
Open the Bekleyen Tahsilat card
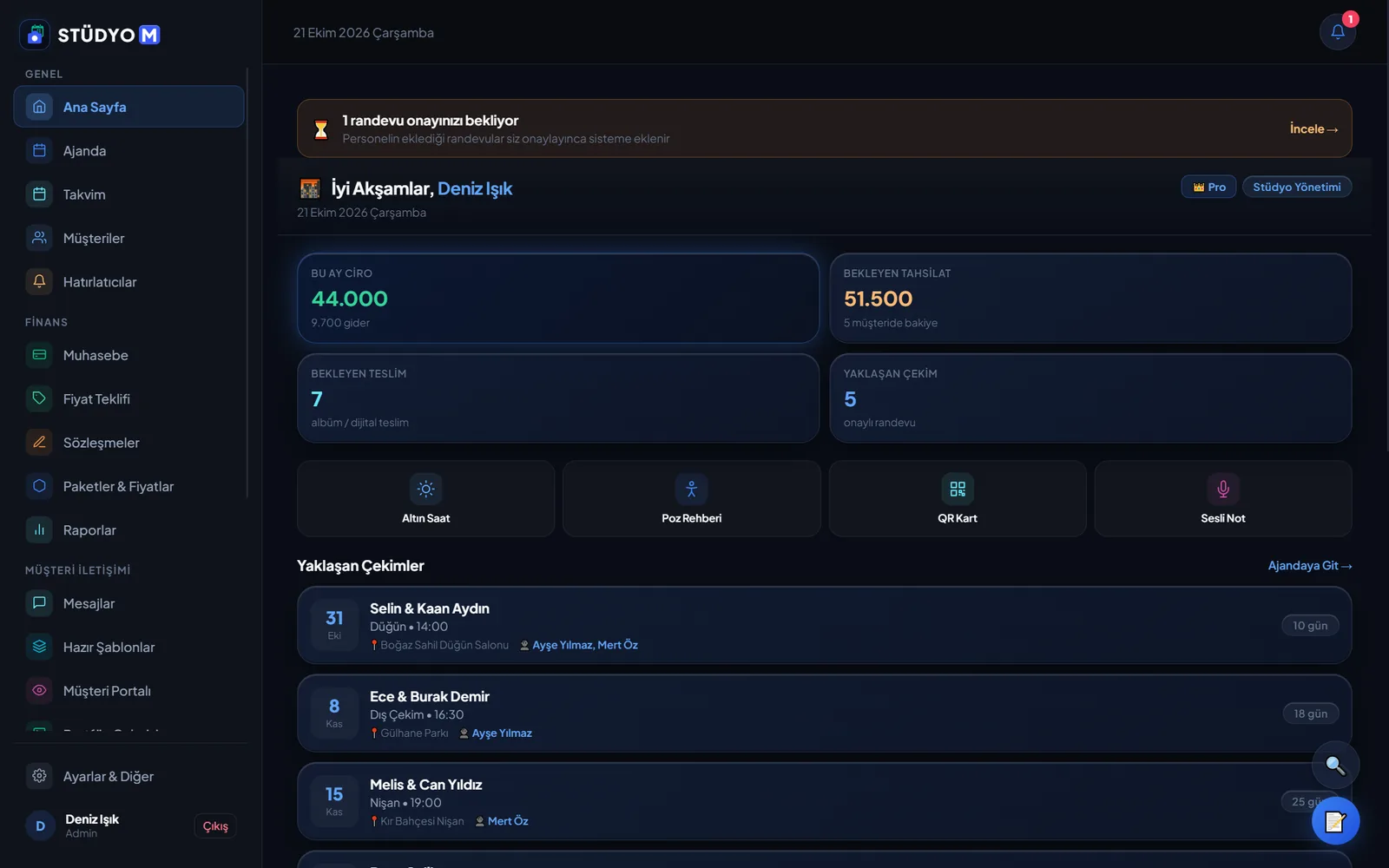[x=1090, y=298]
